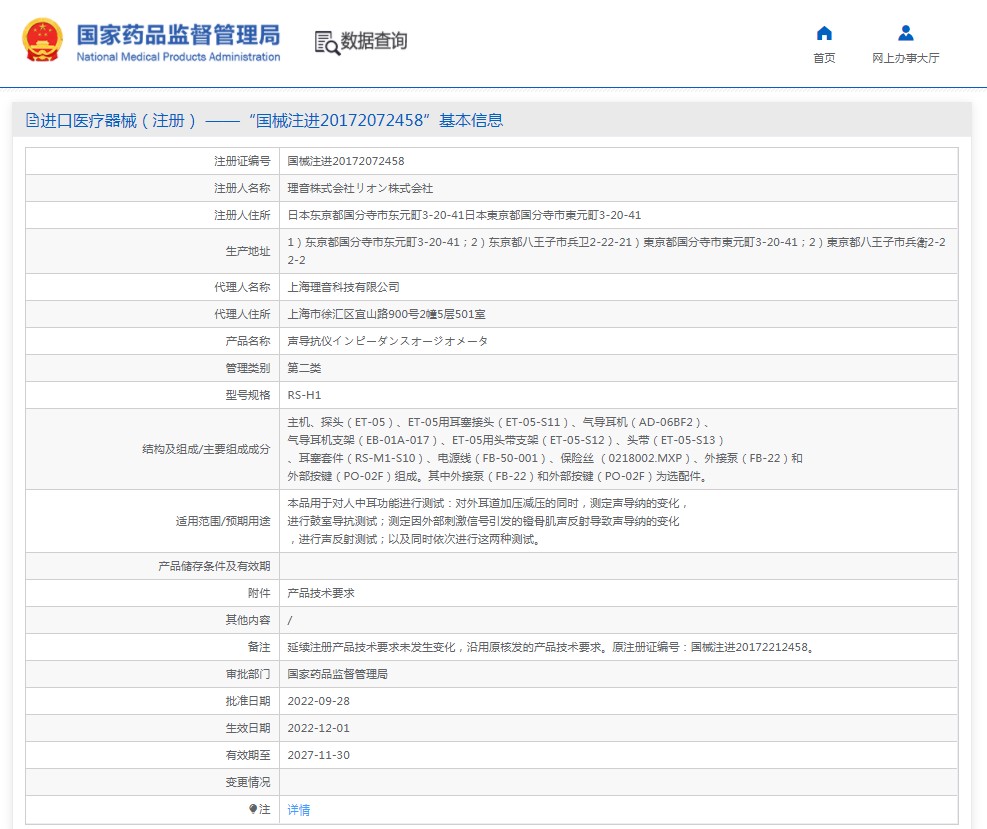Click the 结构及组成 description text
Screen dimensions: 987x829
pos(544,449)
